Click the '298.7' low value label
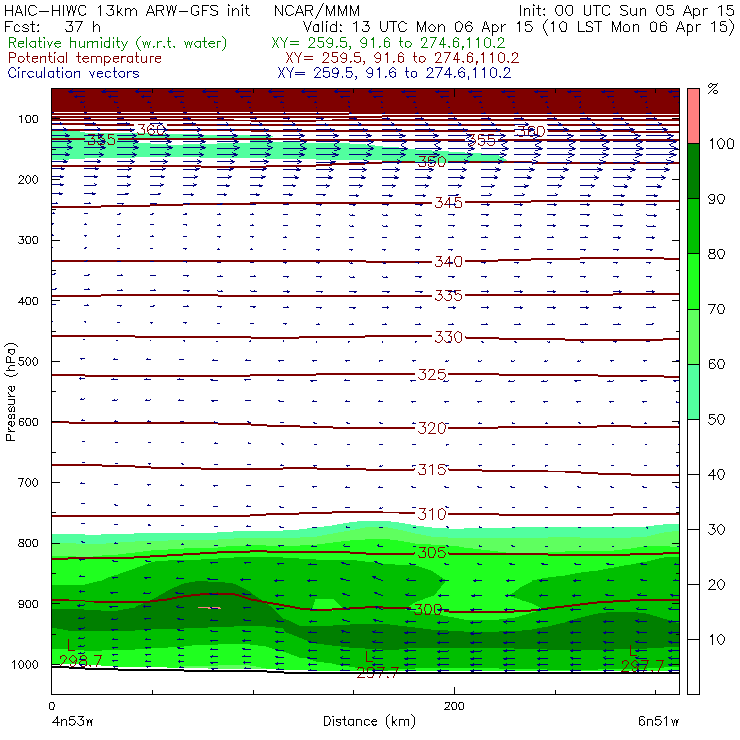The height and width of the screenshot is (740, 740). pyautogui.click(x=81, y=661)
